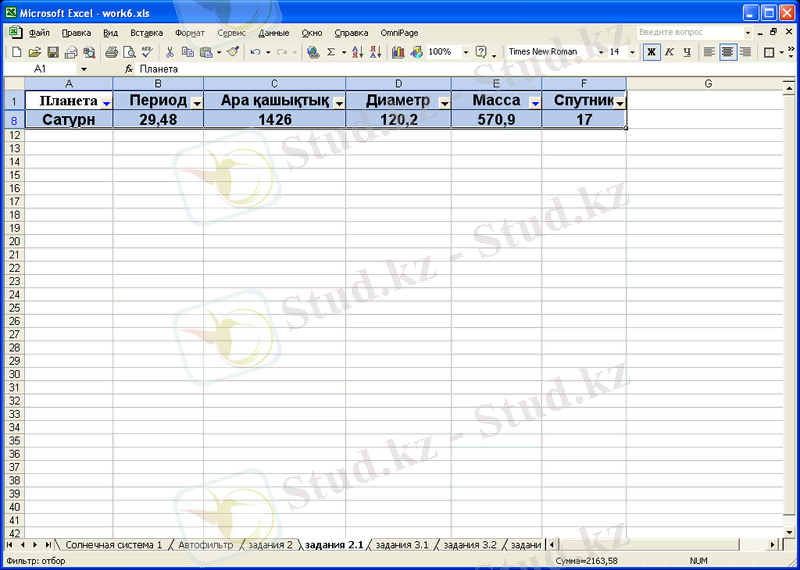This screenshot has height=570, width=800.
Task: Click the Insert Function fx button
Action: [x=129, y=69]
